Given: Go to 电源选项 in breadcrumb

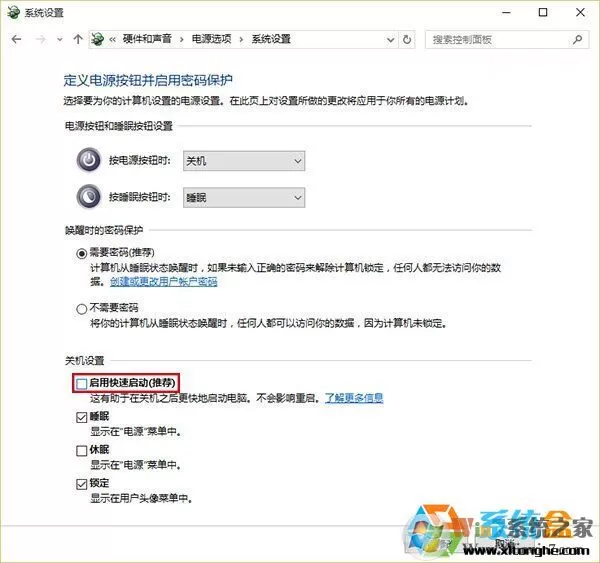Looking at the screenshot, I should pyautogui.click(x=212, y=39).
